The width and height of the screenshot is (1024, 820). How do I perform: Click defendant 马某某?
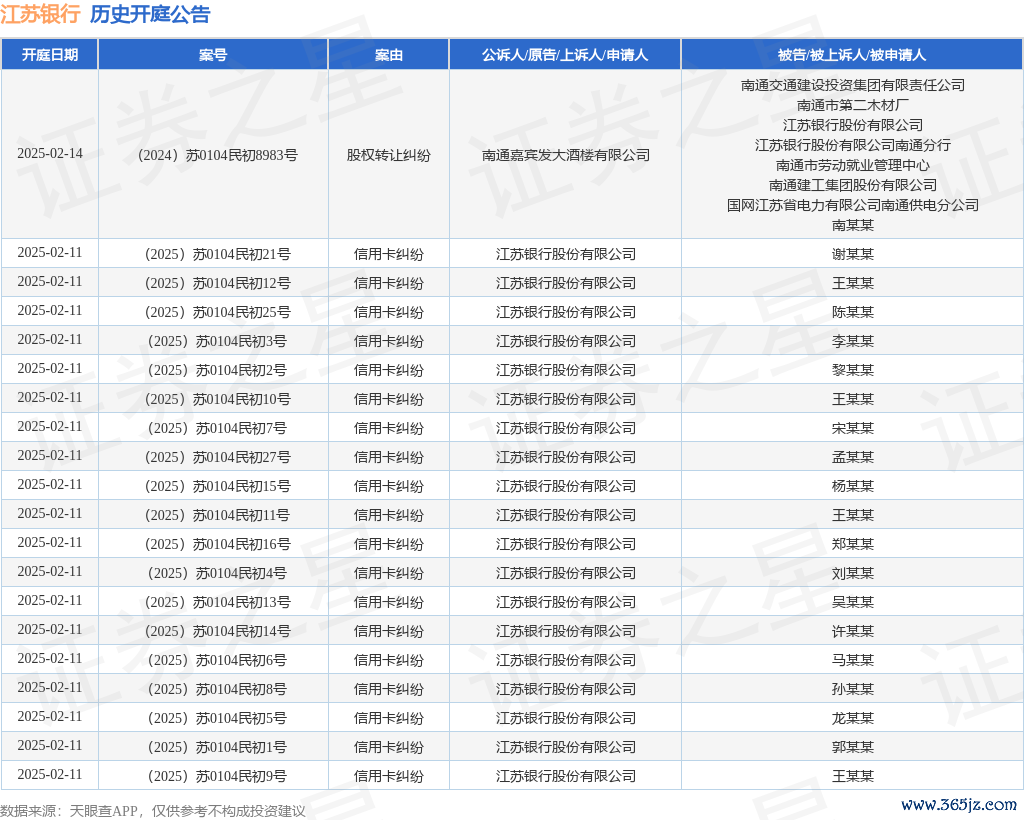[852, 660]
